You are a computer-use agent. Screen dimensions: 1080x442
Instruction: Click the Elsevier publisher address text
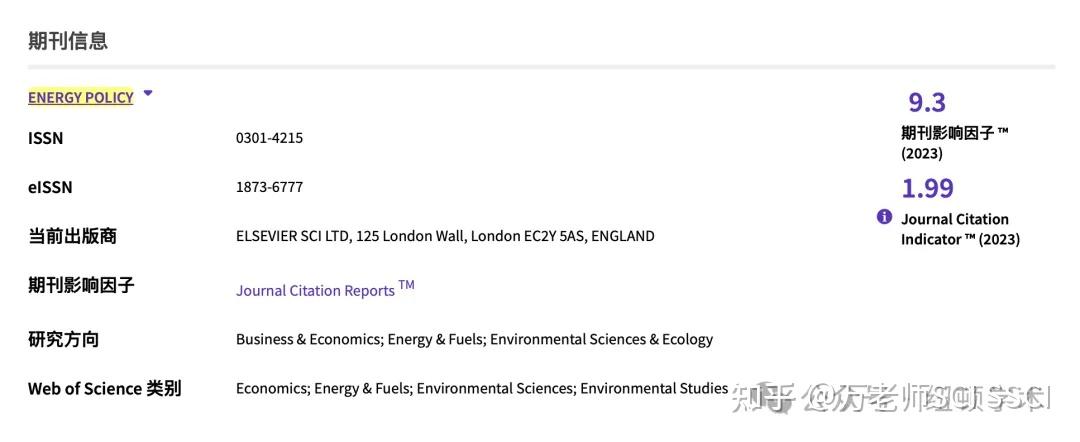point(445,236)
